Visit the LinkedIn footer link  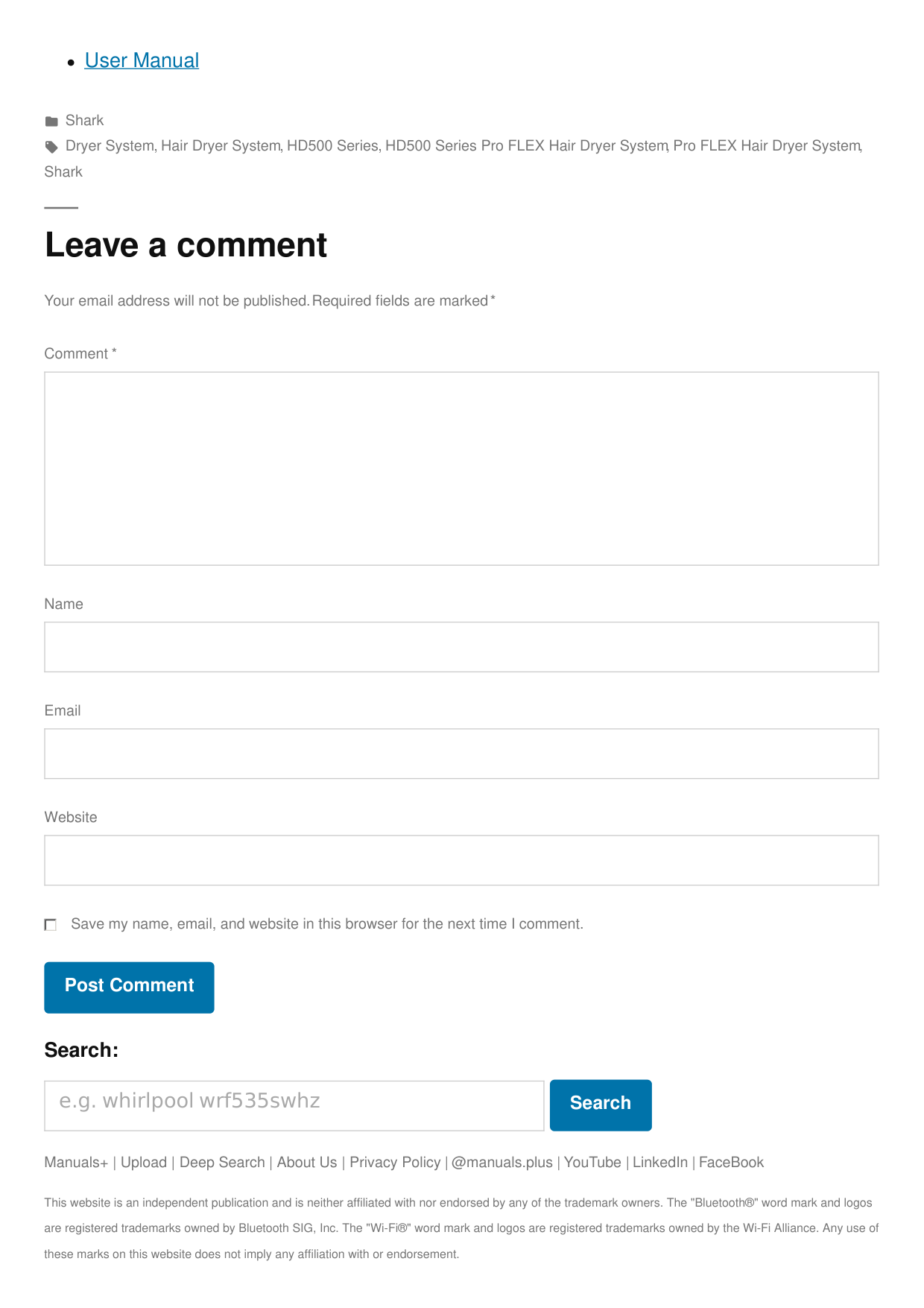click(x=659, y=1163)
